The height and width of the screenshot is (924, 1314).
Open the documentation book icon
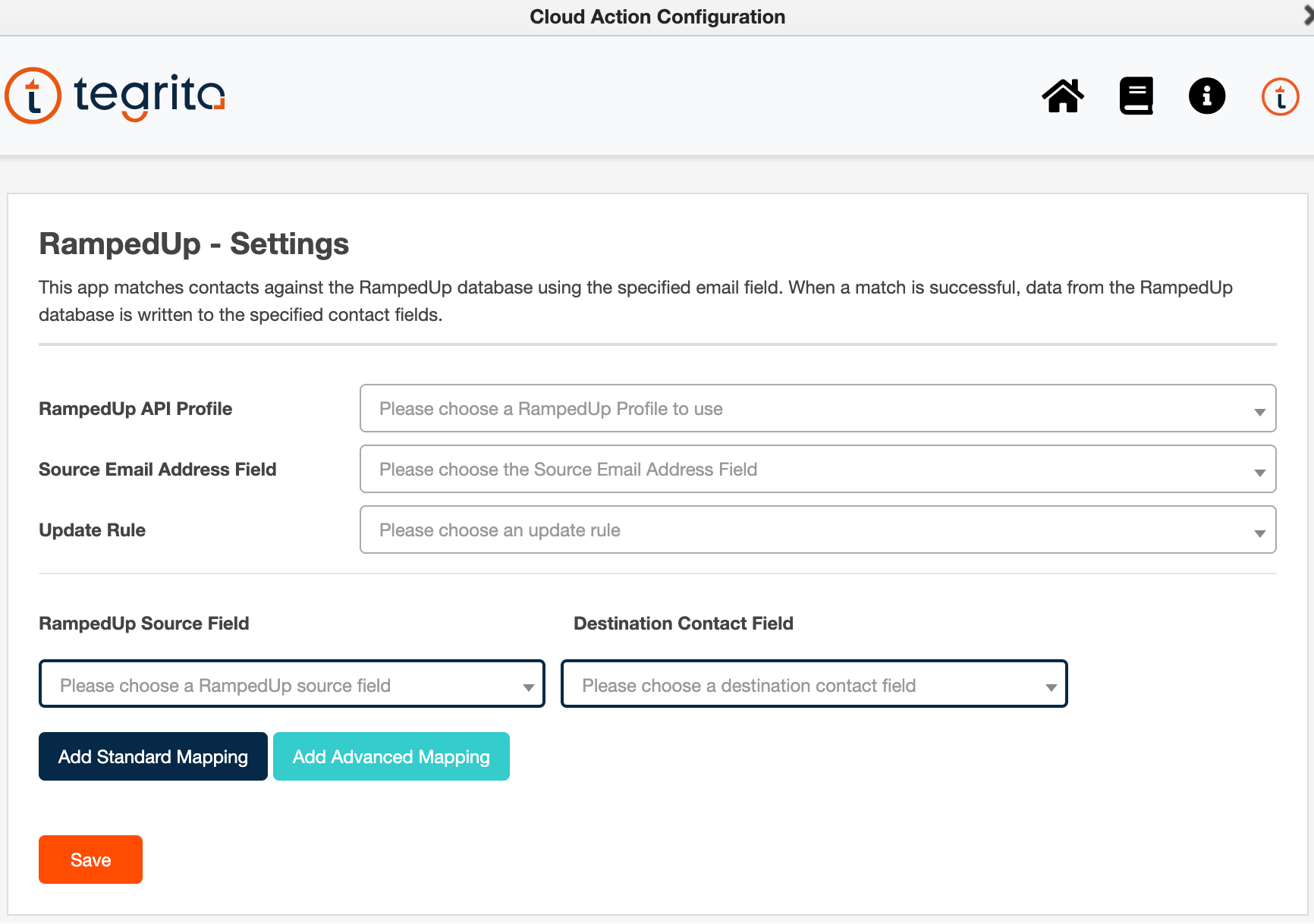point(1136,96)
